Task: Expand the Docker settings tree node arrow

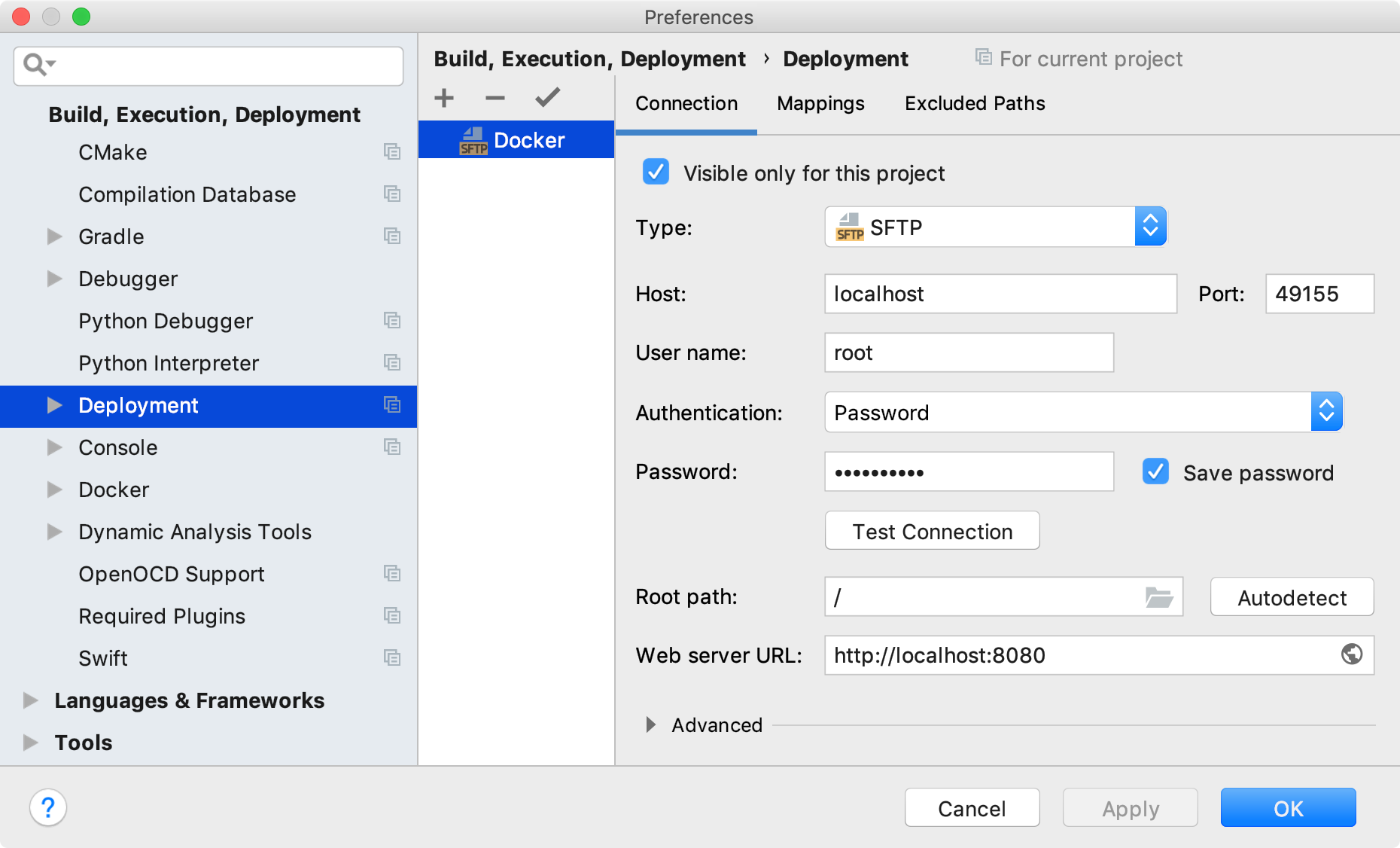Action: click(54, 490)
